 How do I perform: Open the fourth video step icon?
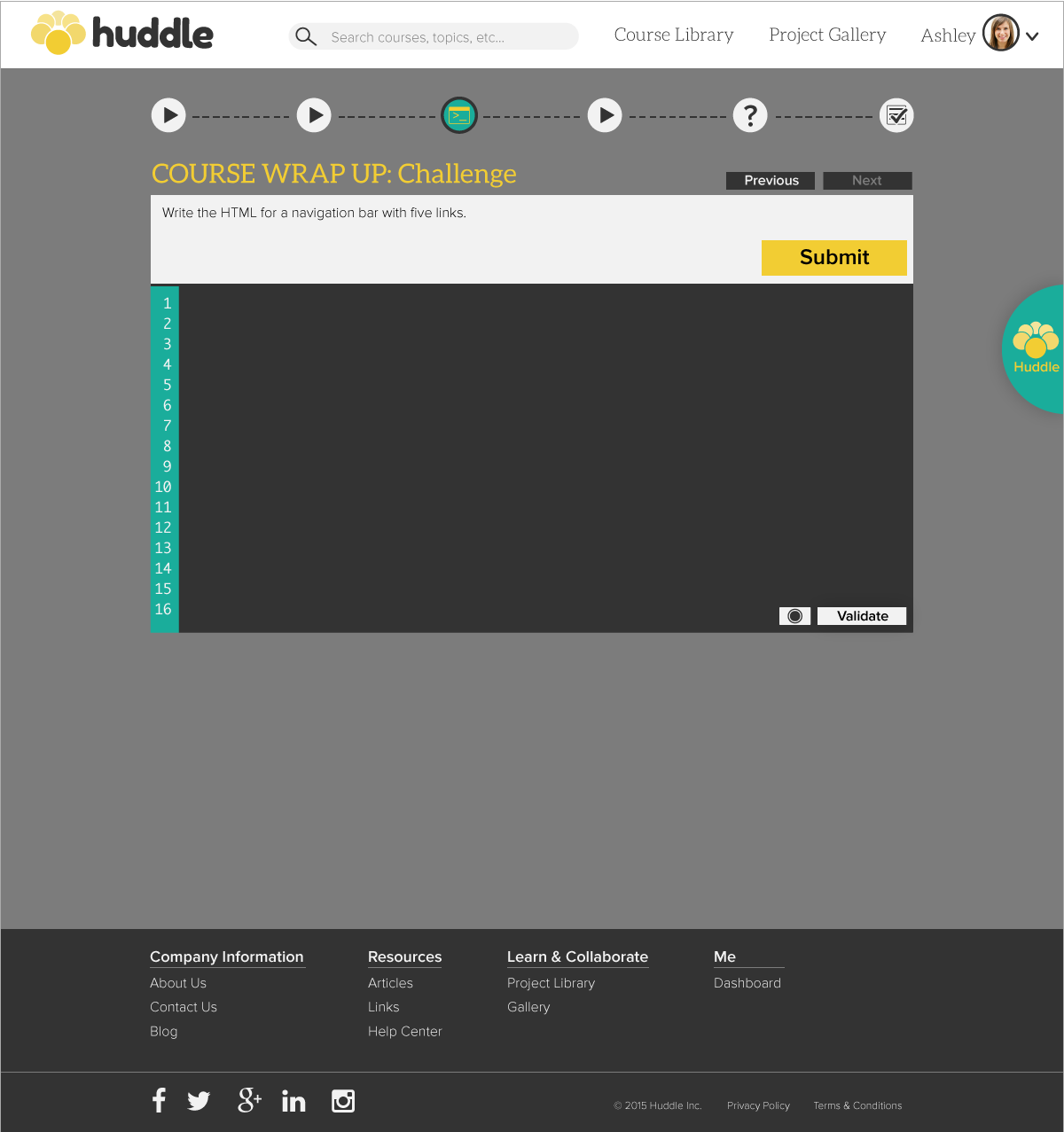click(605, 115)
